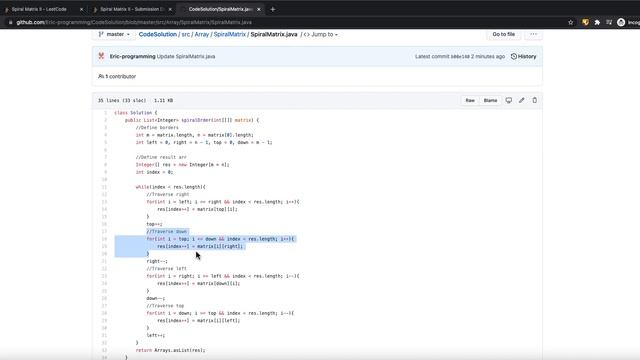Edit this file with the pencil icon
This screenshot has height=360, width=640.
522,100
